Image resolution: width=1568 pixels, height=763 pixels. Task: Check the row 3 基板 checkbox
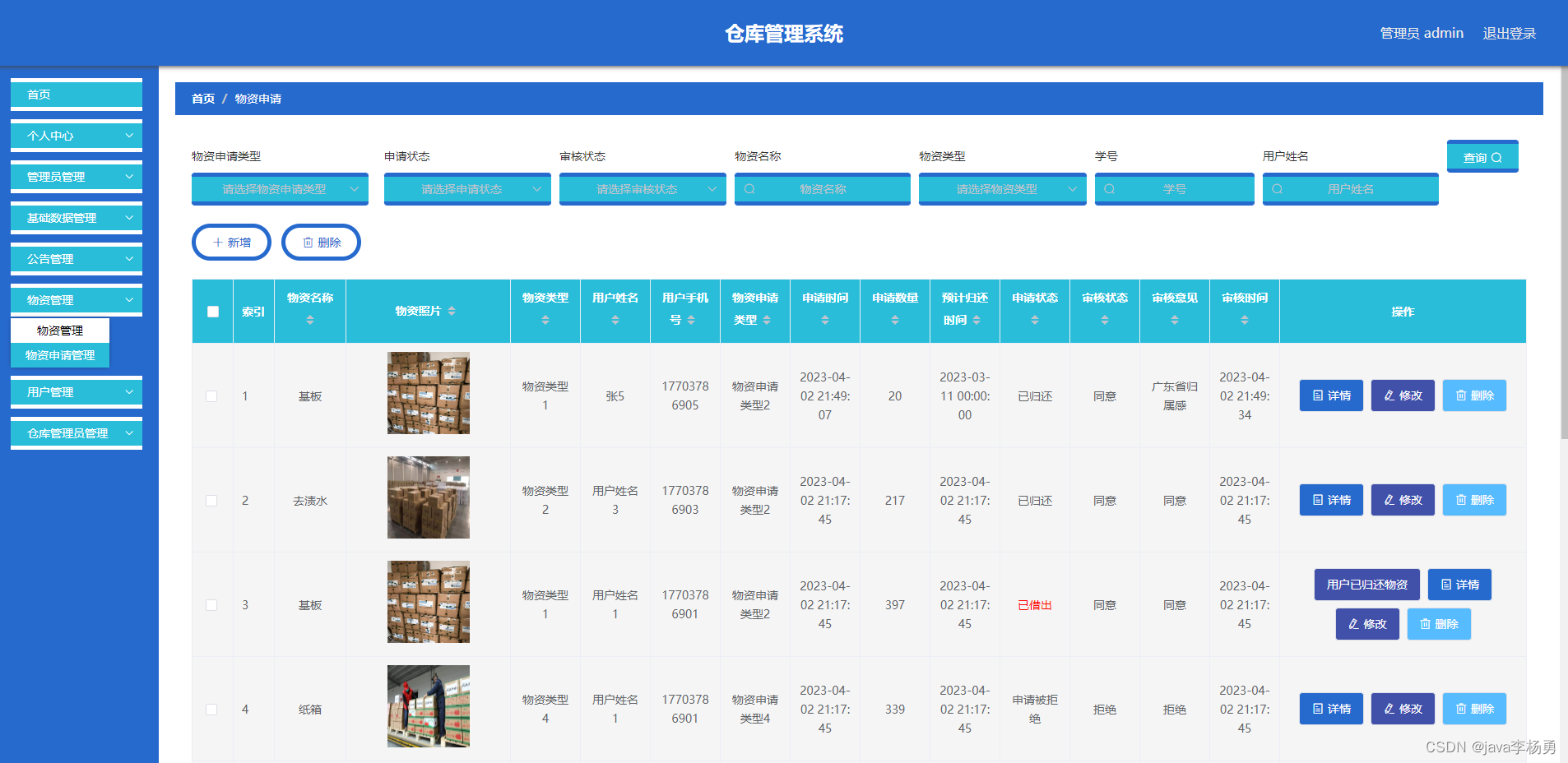[x=211, y=605]
